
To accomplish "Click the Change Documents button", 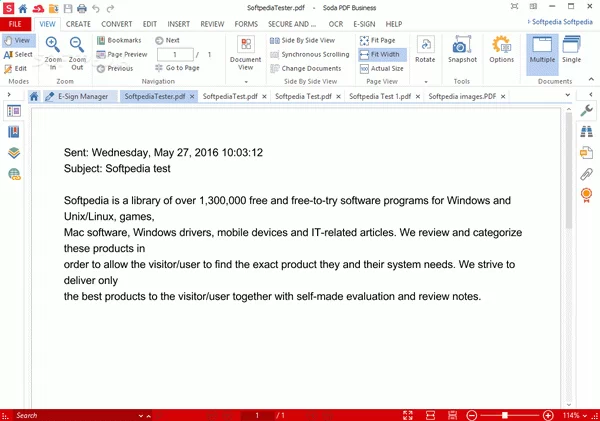I will [x=305, y=68].
